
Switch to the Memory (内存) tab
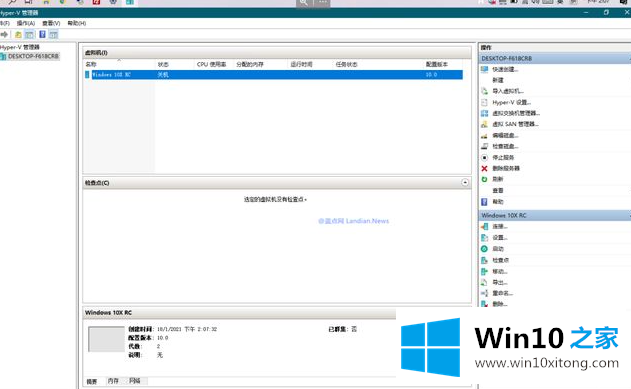pyautogui.click(x=113, y=381)
